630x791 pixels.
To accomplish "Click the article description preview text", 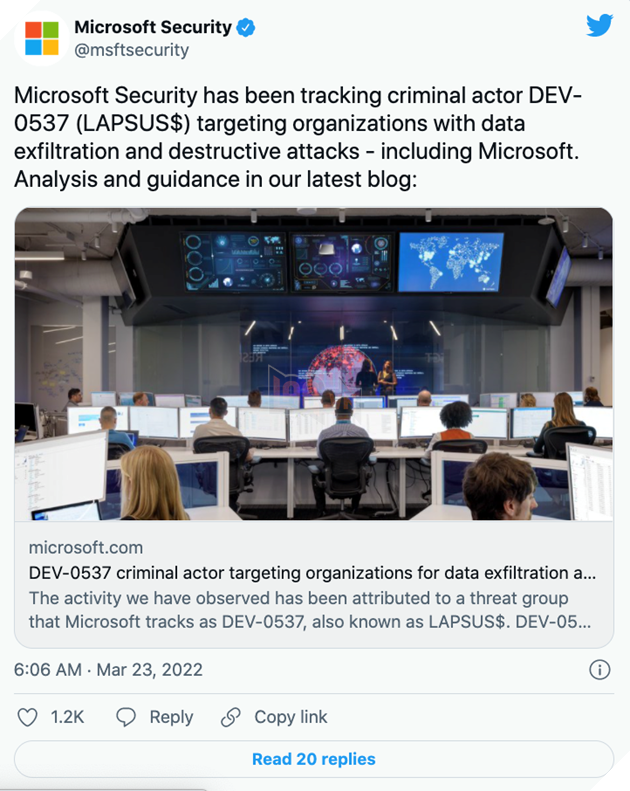I will pos(312,610).
